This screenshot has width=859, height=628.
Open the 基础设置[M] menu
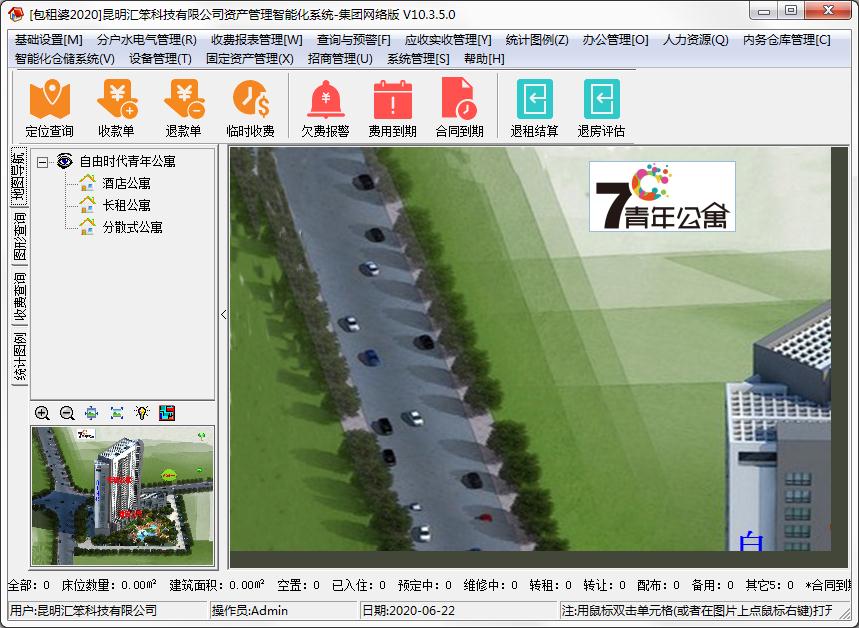[x=49, y=40]
